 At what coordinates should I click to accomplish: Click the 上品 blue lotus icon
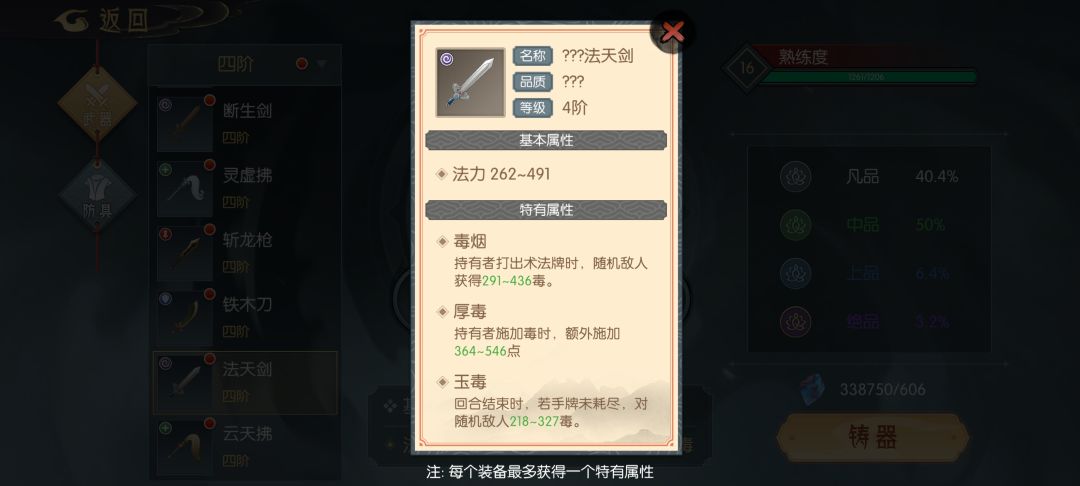[x=796, y=273]
